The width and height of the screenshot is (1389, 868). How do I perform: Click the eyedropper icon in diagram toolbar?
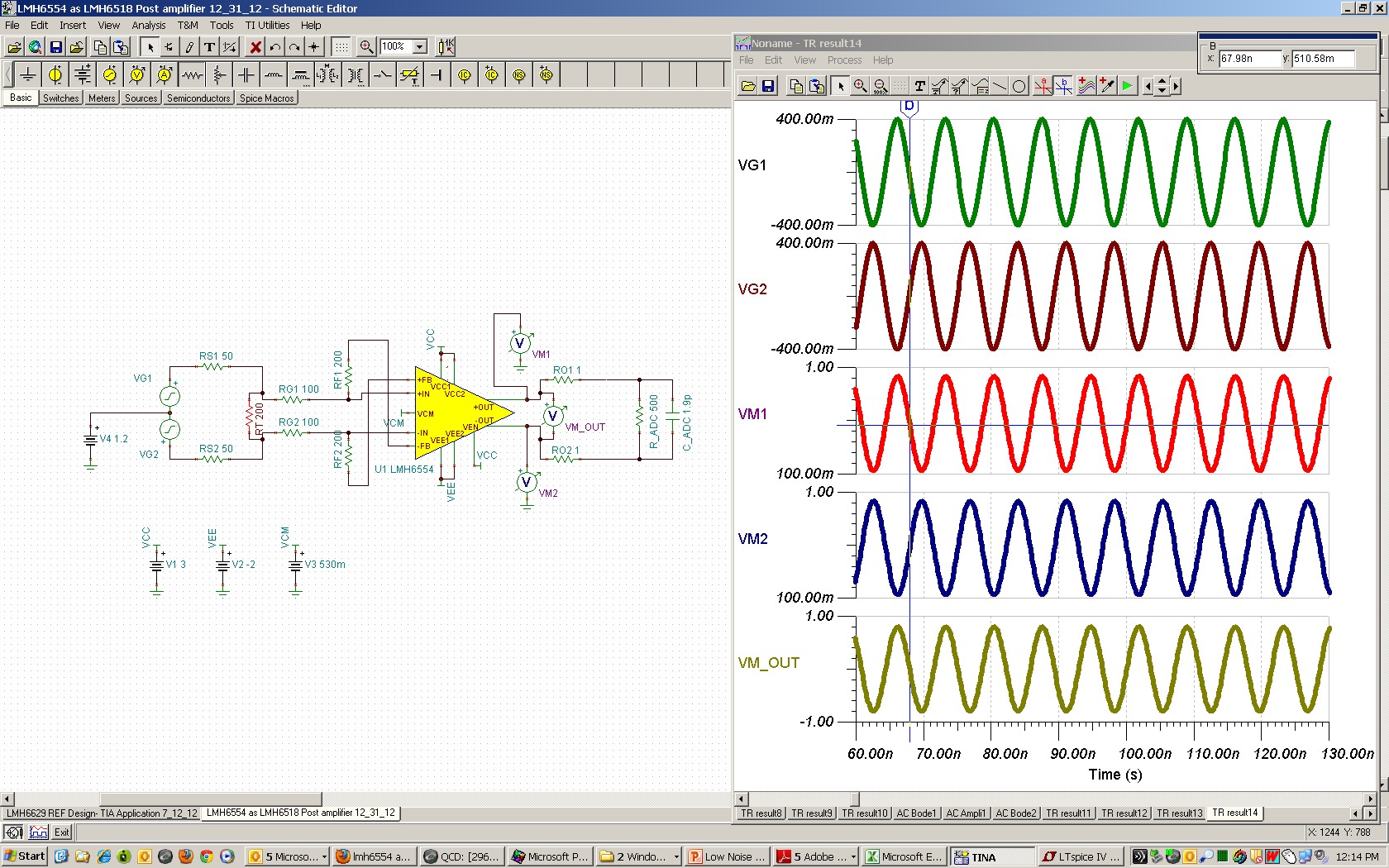[1106, 86]
